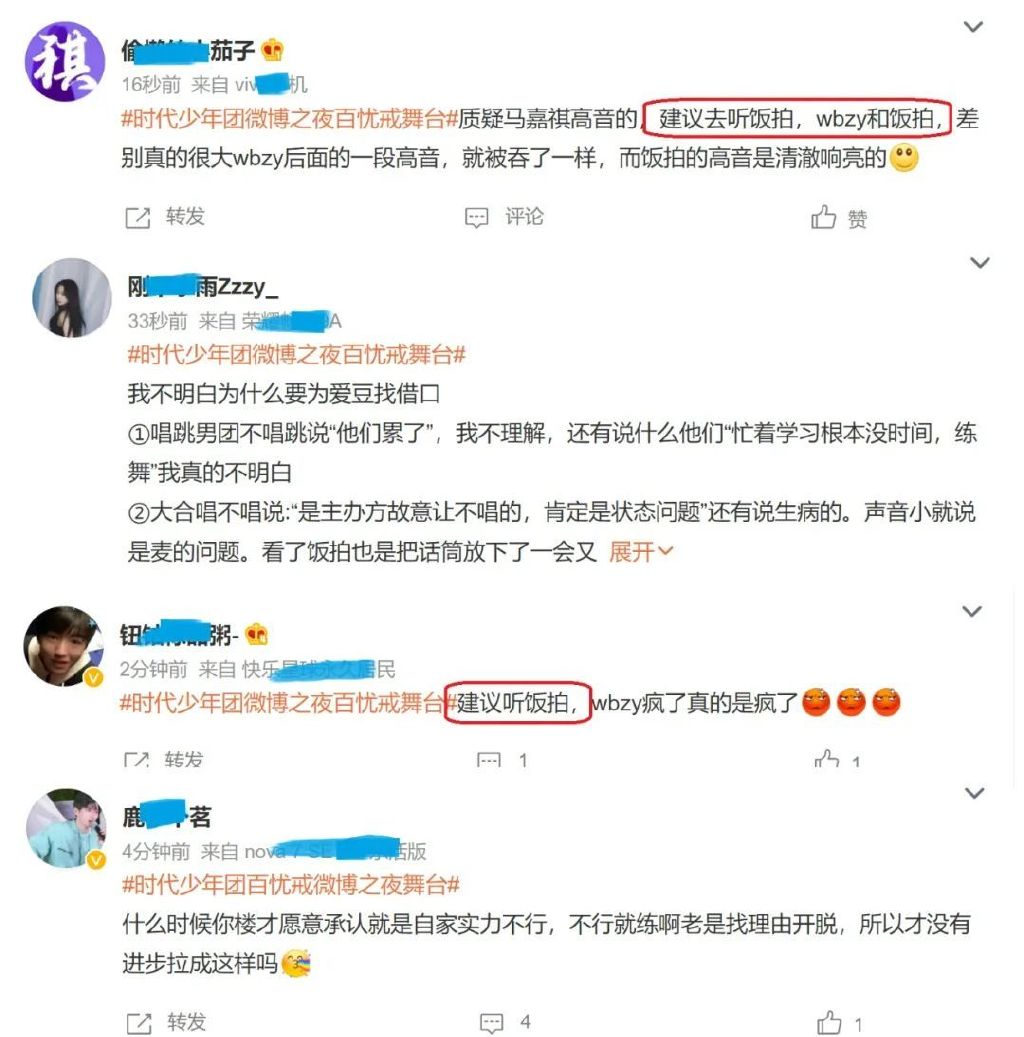1024x1037 pixels.
Task: Open comments on the first post
Action: point(504,217)
